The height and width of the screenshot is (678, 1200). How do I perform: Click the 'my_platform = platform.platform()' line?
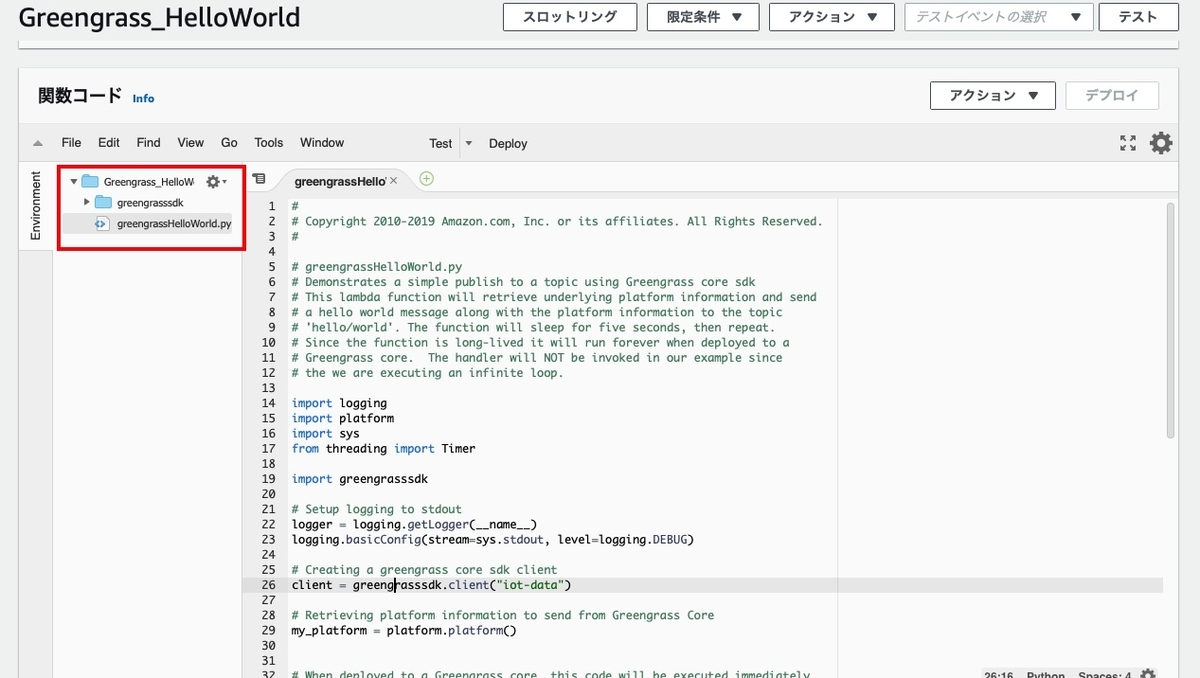coord(404,631)
